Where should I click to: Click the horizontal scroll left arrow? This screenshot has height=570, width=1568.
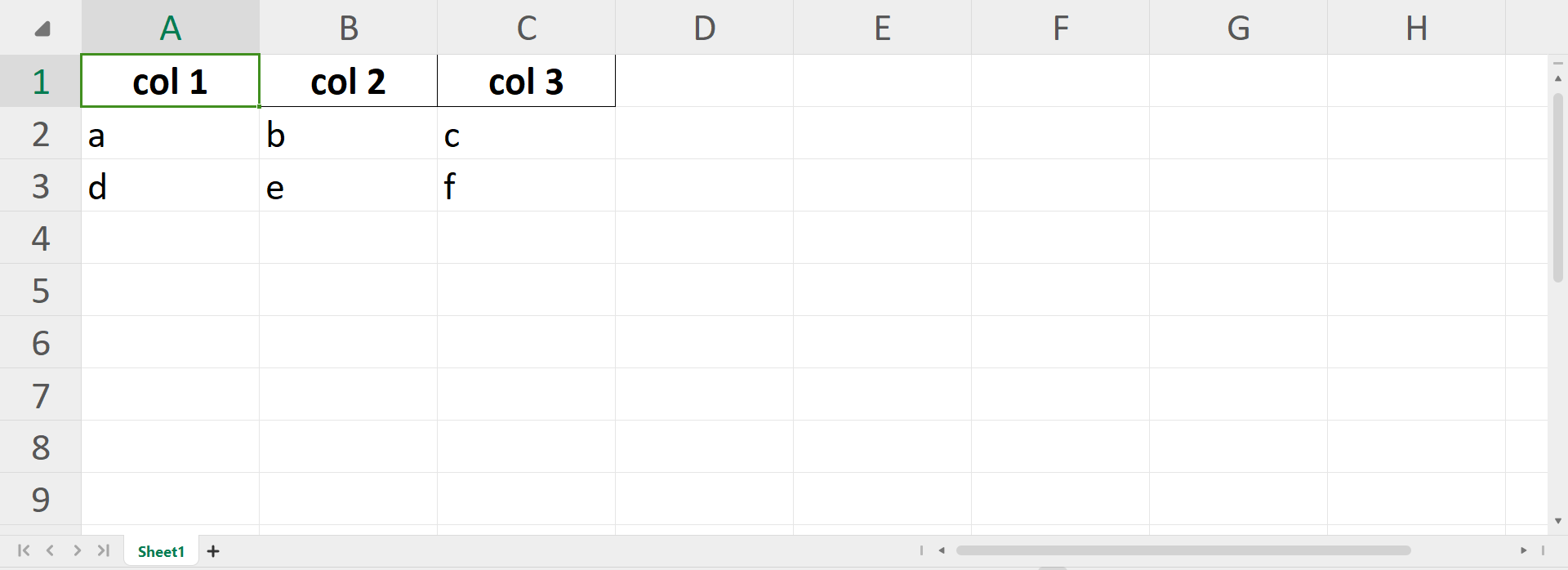point(943,550)
